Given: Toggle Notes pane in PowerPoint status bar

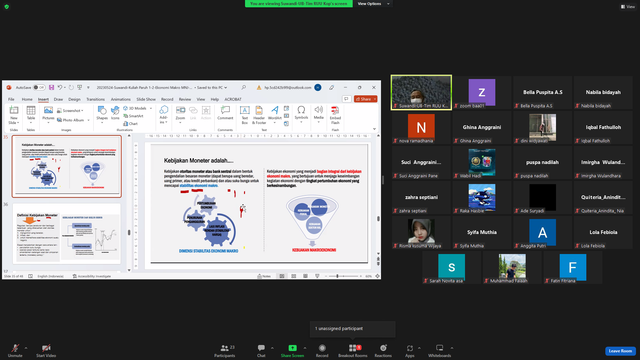Looking at the screenshot, I should pyautogui.click(x=264, y=276).
